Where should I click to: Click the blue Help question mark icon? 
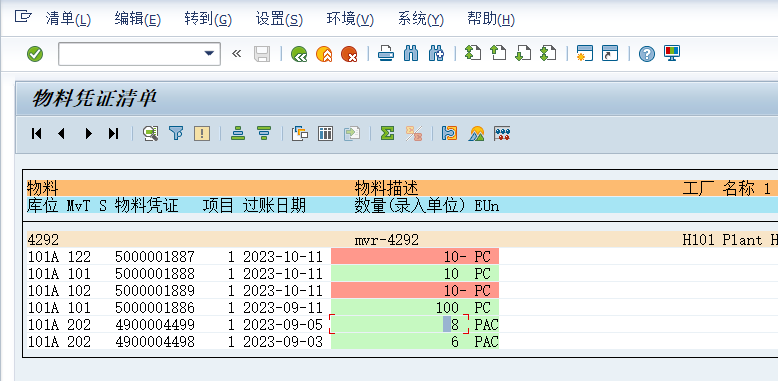[x=647, y=54]
